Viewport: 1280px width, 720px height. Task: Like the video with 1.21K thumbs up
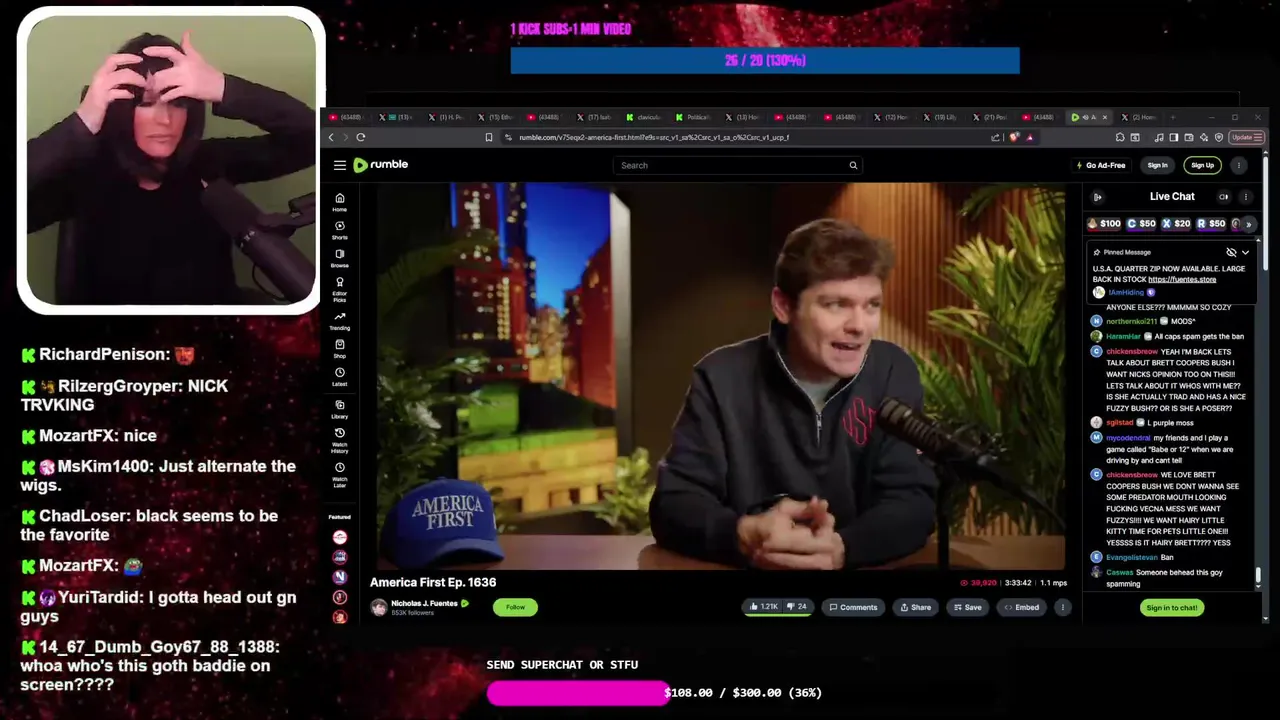(x=762, y=607)
